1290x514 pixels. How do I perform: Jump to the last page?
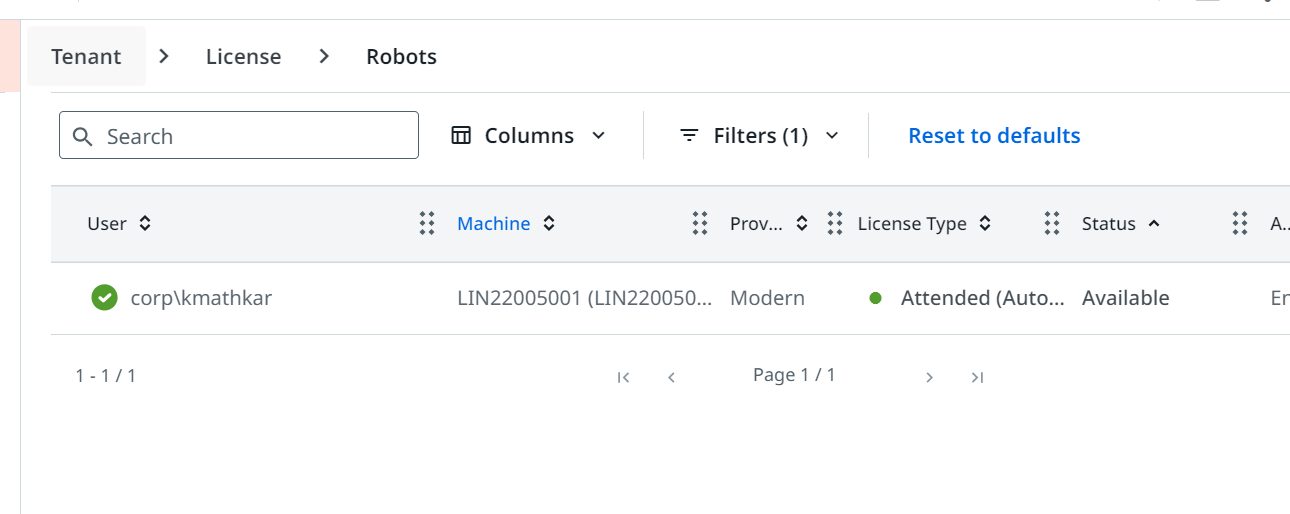coord(977,377)
